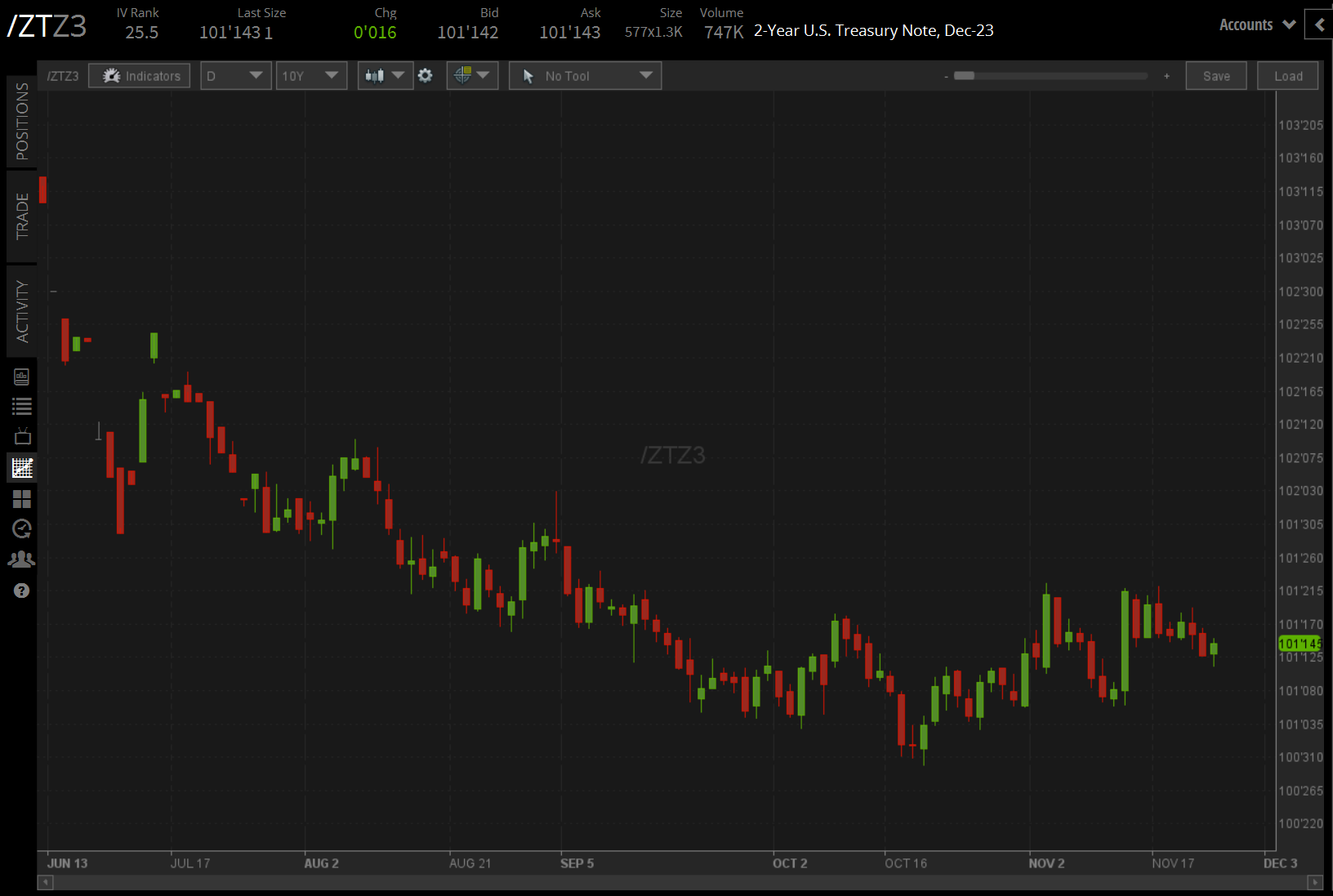Image resolution: width=1333 pixels, height=896 pixels.
Task: Click the Chg value 0'016
Action: 375,33
